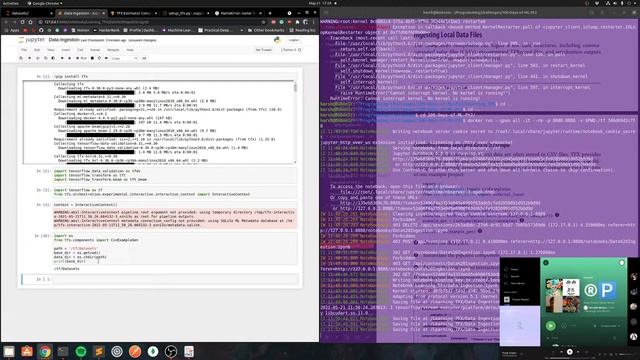Move the selected cell down
This screenshot has width=640, height=360.
[x=69, y=58]
